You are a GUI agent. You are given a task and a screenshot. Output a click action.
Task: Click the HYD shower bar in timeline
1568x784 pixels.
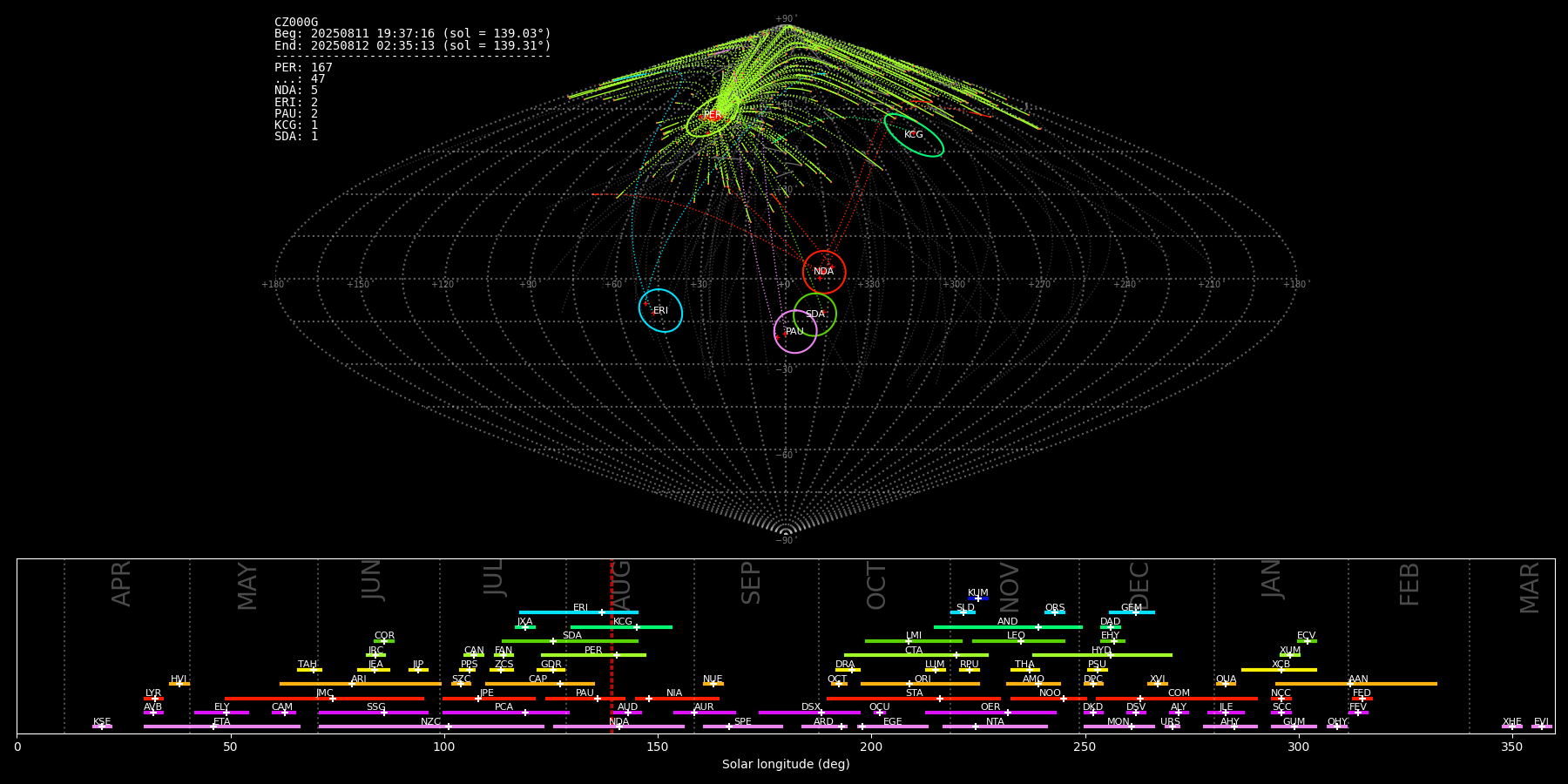[x=1102, y=655]
